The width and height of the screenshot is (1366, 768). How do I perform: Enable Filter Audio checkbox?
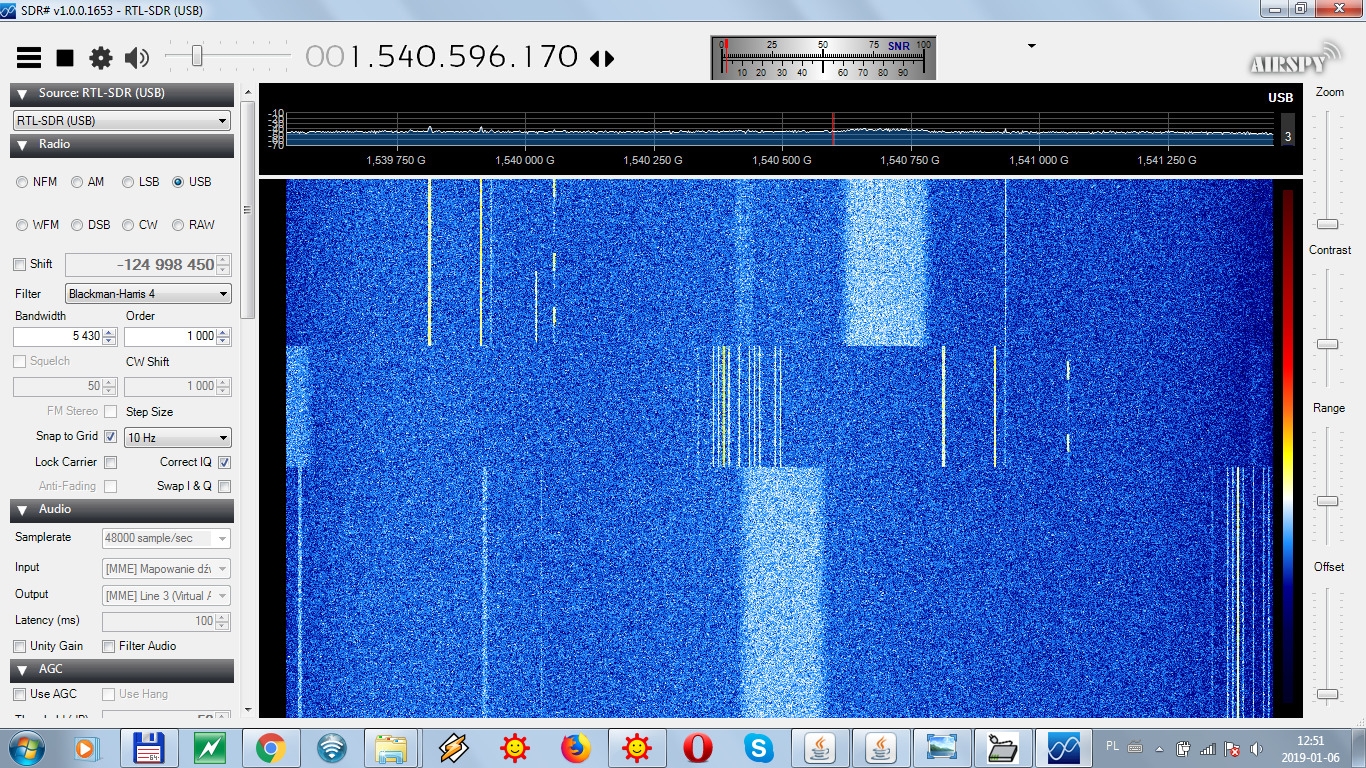coord(109,647)
